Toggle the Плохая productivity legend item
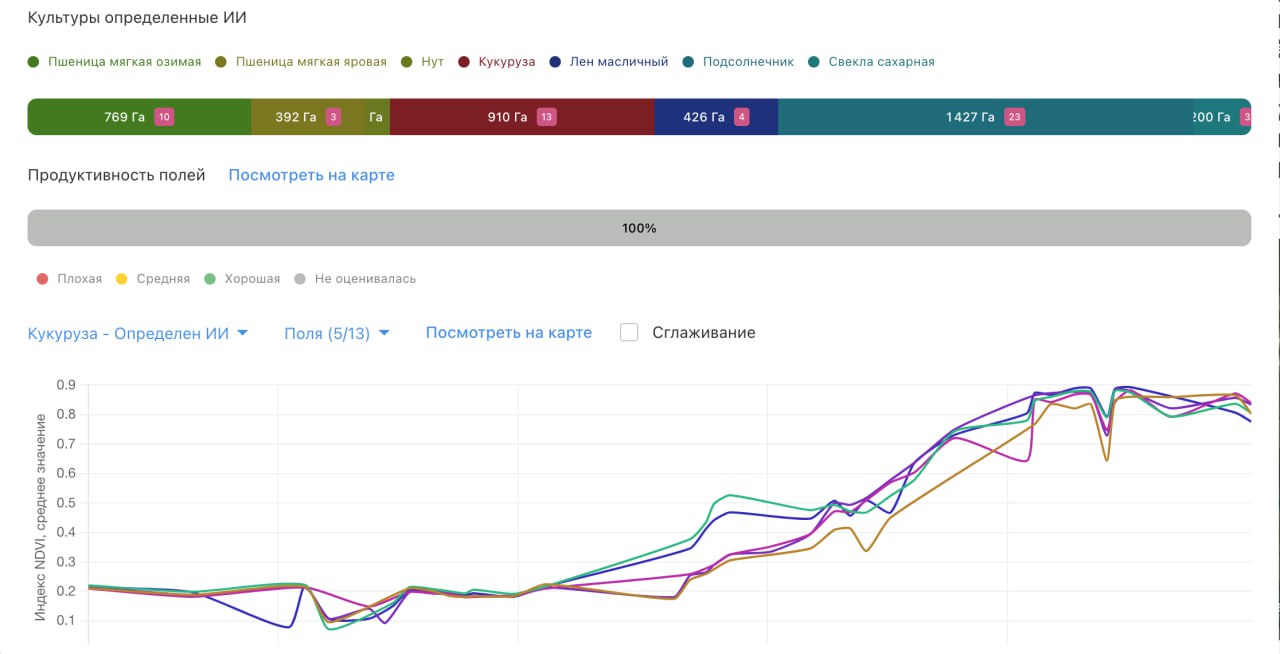The image size is (1280, 654). click(x=69, y=279)
